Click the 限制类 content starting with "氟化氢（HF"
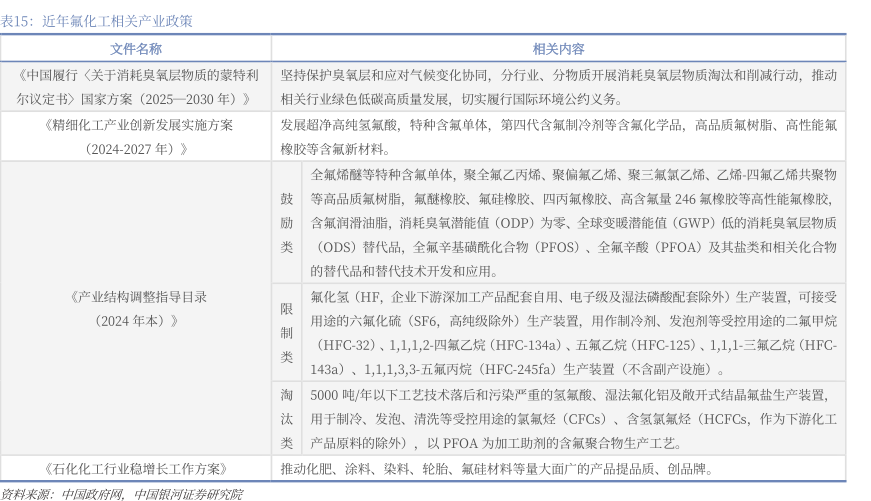The height and width of the screenshot is (501, 871). [573, 332]
